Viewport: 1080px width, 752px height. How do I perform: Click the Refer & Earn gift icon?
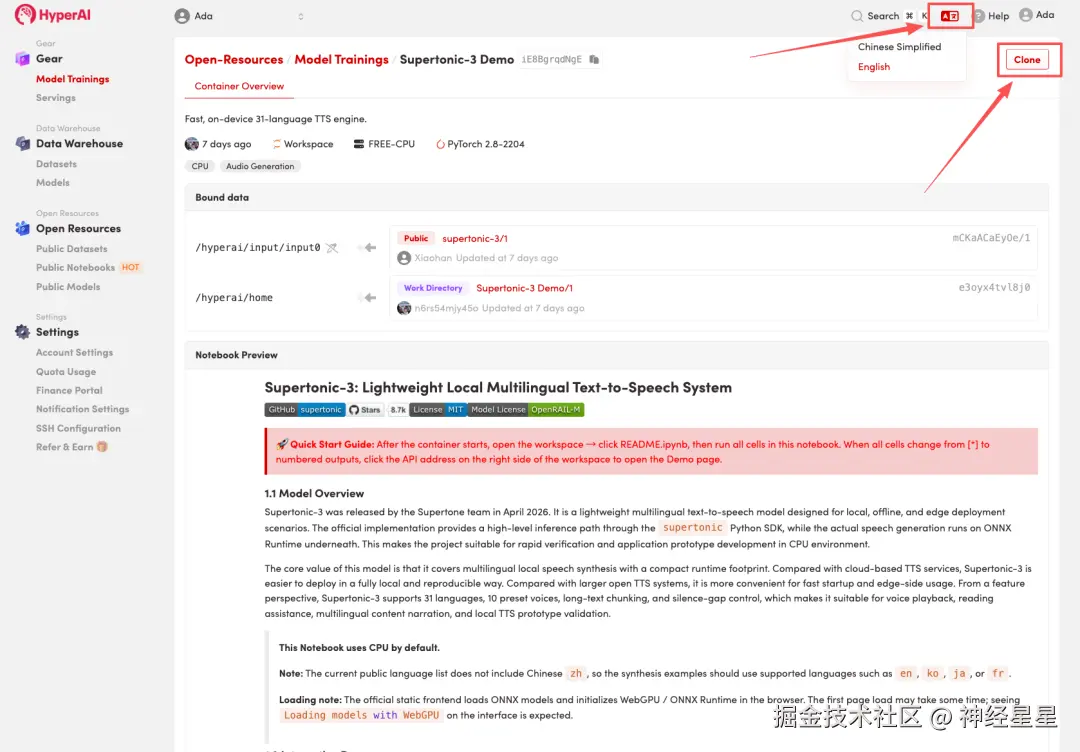point(102,447)
